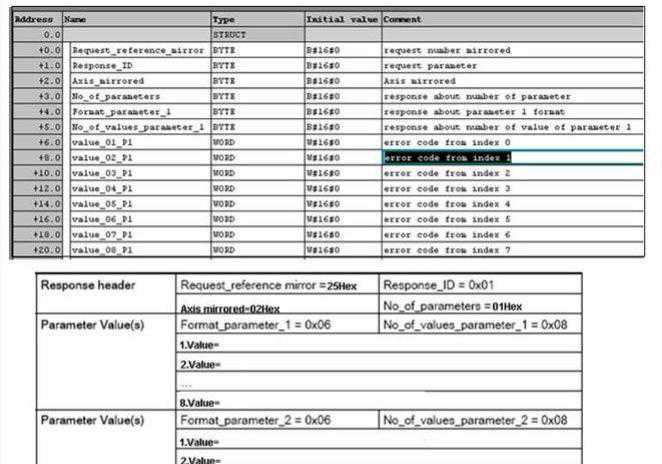Select the Response_ID name cell in the upper table
This screenshot has width=662, height=464.
136,65
